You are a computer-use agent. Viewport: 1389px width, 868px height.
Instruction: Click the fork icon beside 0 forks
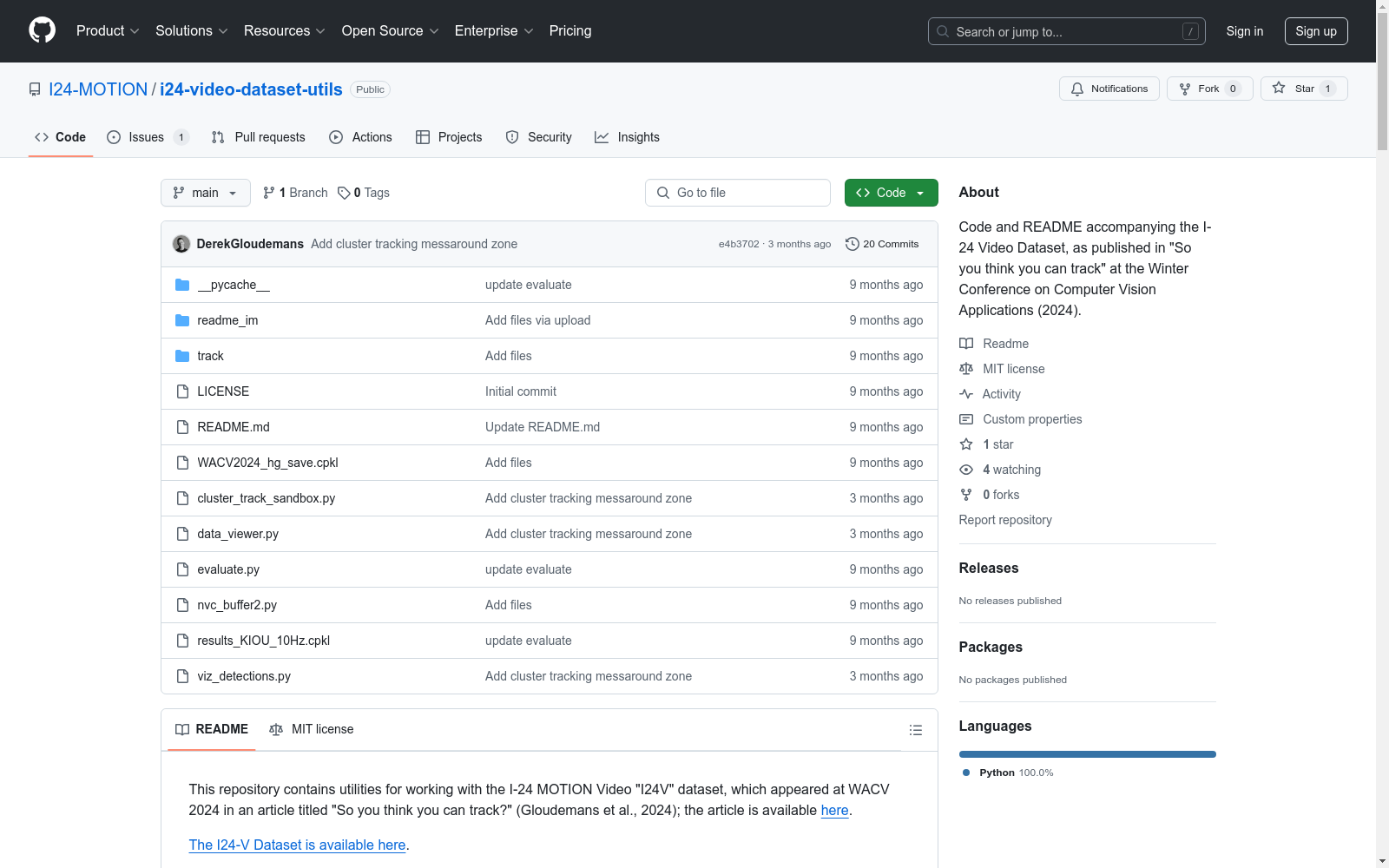coord(966,495)
